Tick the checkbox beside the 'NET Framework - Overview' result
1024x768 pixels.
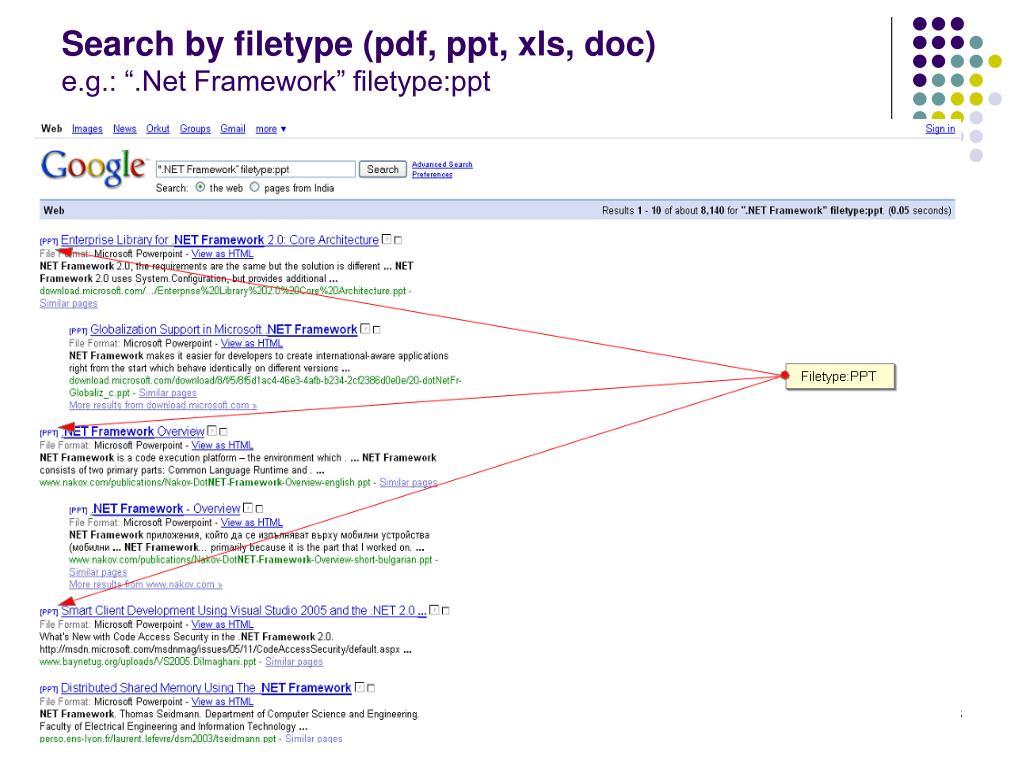pyautogui.click(x=259, y=509)
